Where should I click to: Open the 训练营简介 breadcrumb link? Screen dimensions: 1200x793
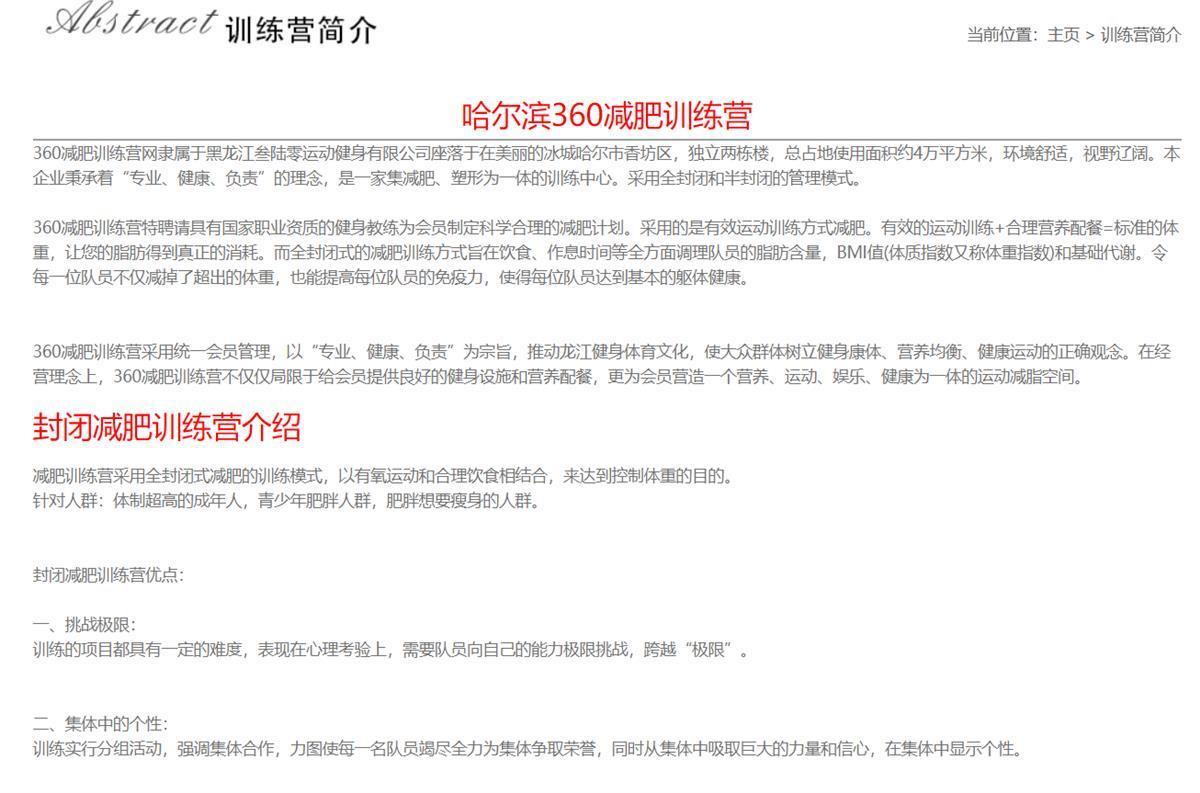tap(1141, 35)
